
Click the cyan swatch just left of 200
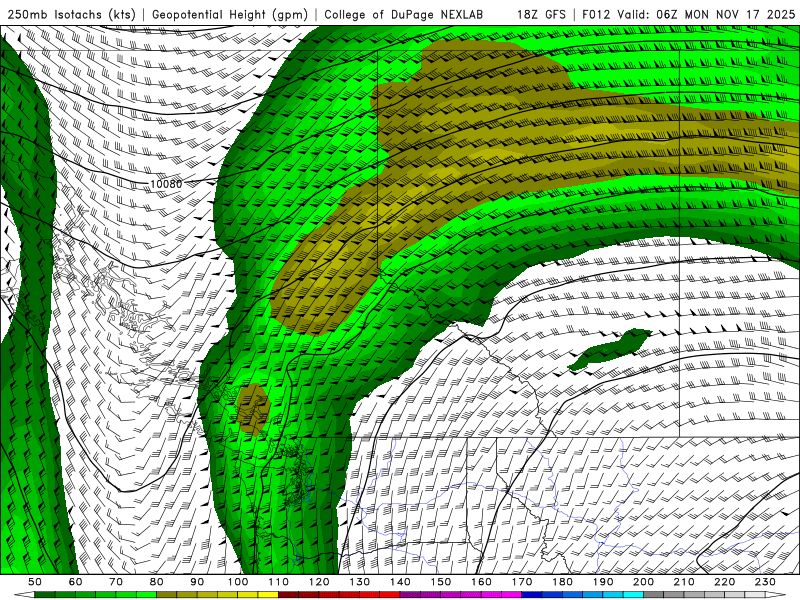[634, 595]
